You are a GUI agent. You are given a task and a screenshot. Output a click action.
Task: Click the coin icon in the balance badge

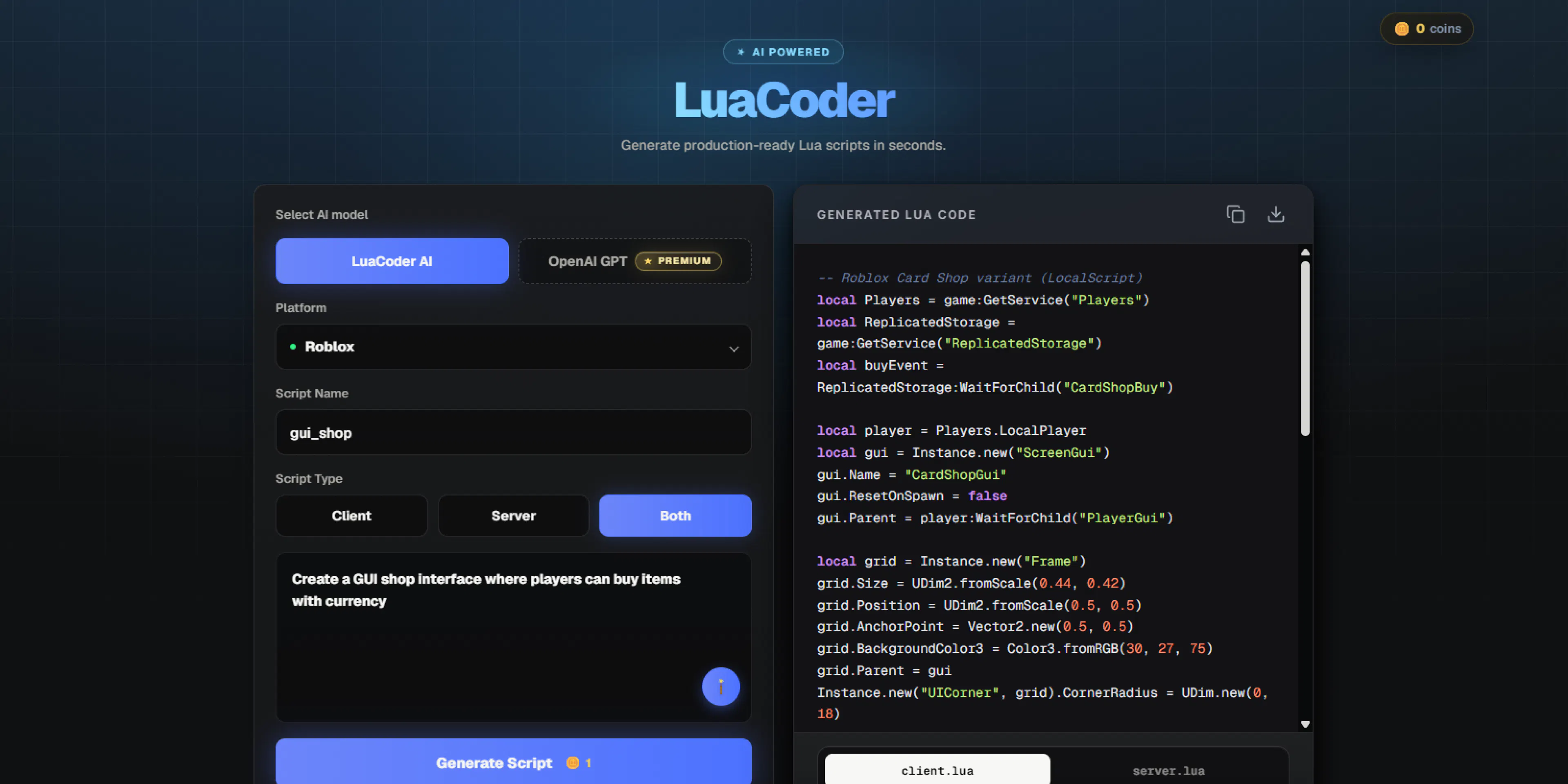(1402, 29)
